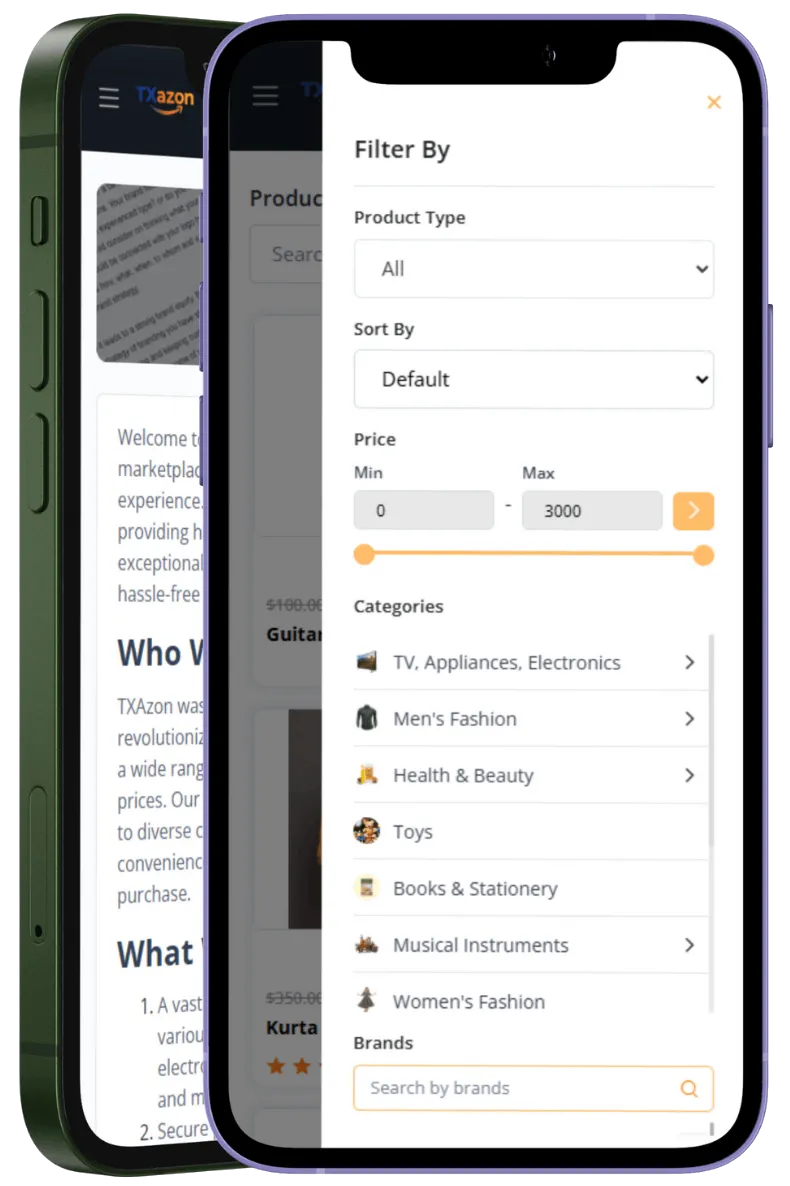Image resolution: width=790 pixels, height=1186 pixels.
Task: Click the brands search magnifier icon
Action: [x=689, y=1088]
